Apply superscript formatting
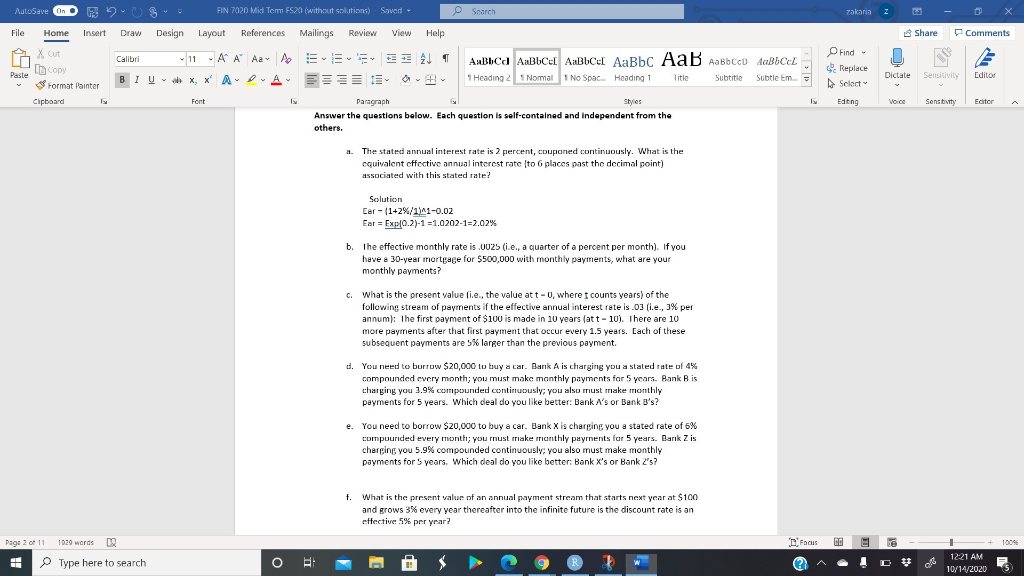The height and width of the screenshot is (576, 1024). tap(208, 80)
